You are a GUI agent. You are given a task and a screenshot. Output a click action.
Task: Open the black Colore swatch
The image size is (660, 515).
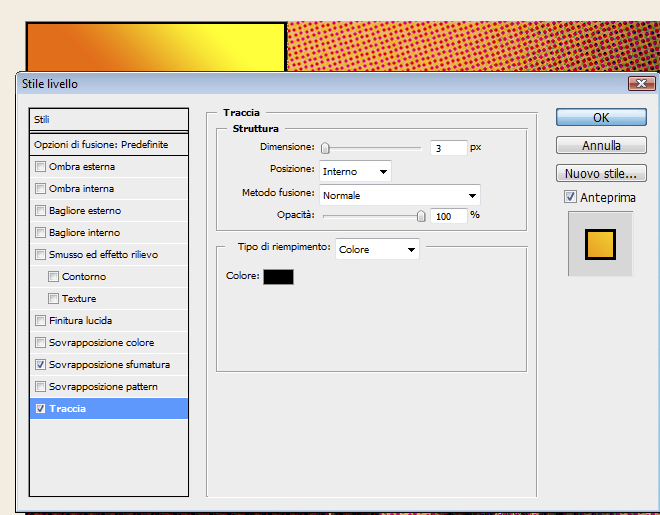(x=278, y=277)
